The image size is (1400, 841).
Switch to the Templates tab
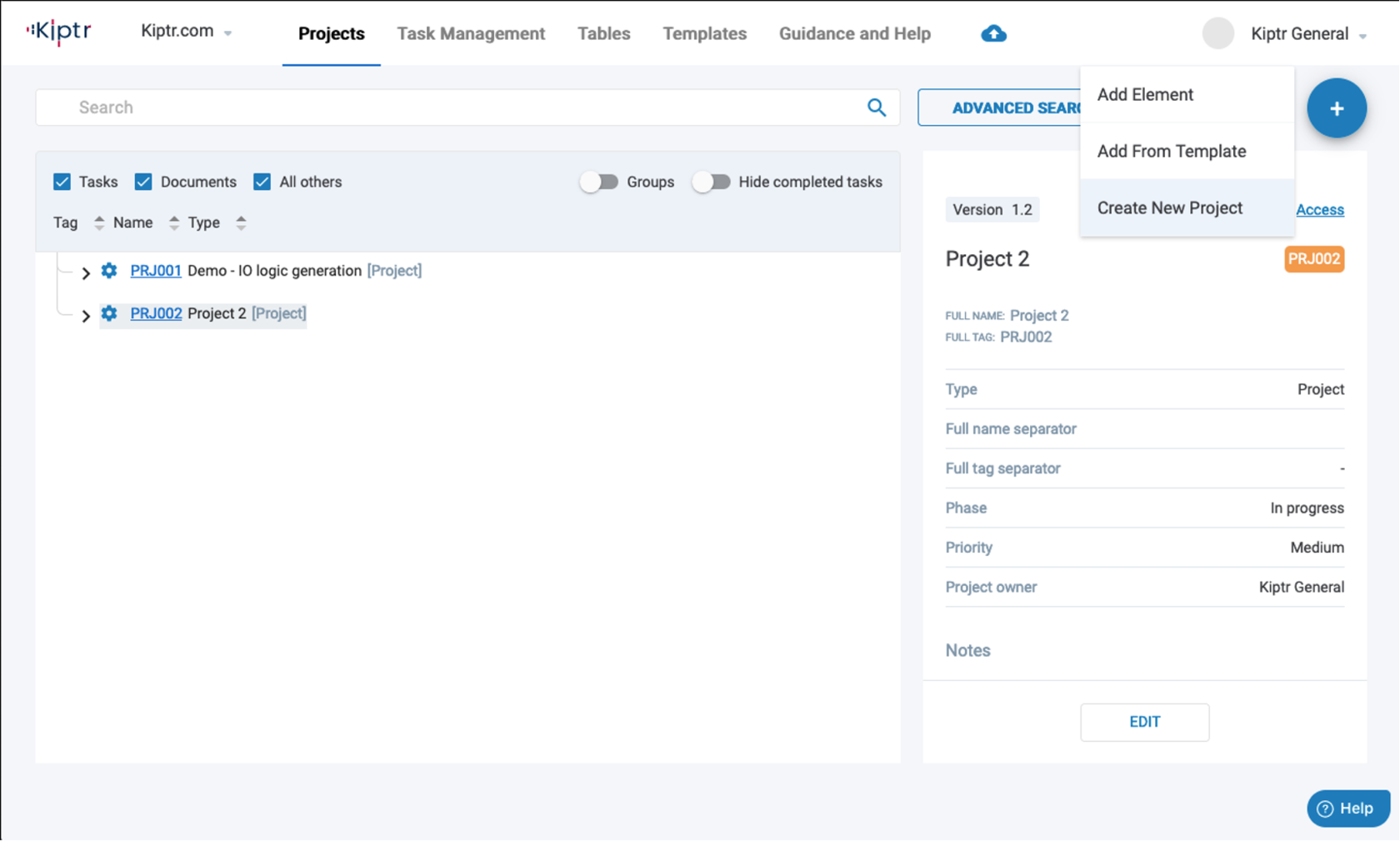(x=704, y=33)
